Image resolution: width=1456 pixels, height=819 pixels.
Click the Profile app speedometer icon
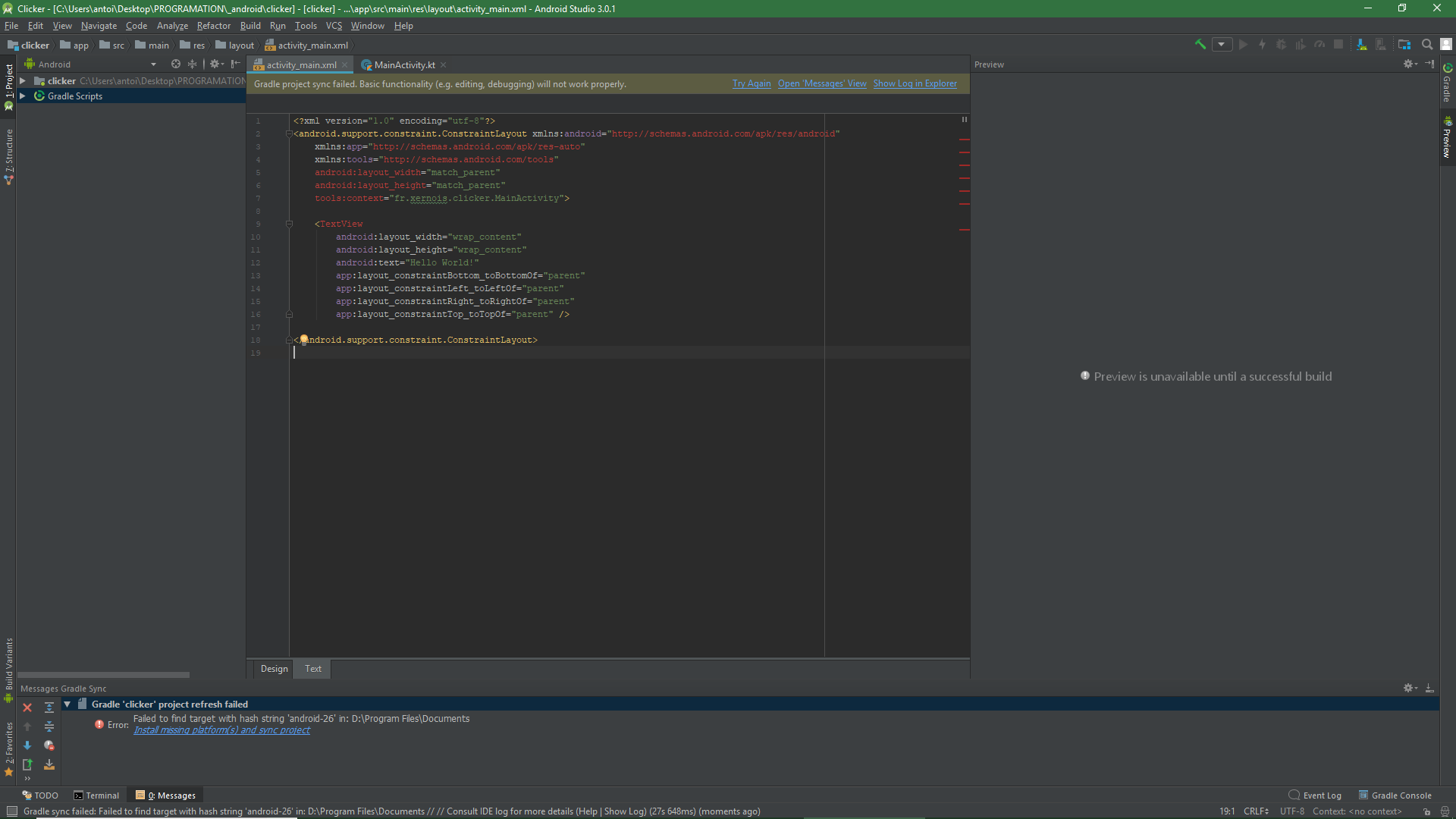coord(1319,45)
